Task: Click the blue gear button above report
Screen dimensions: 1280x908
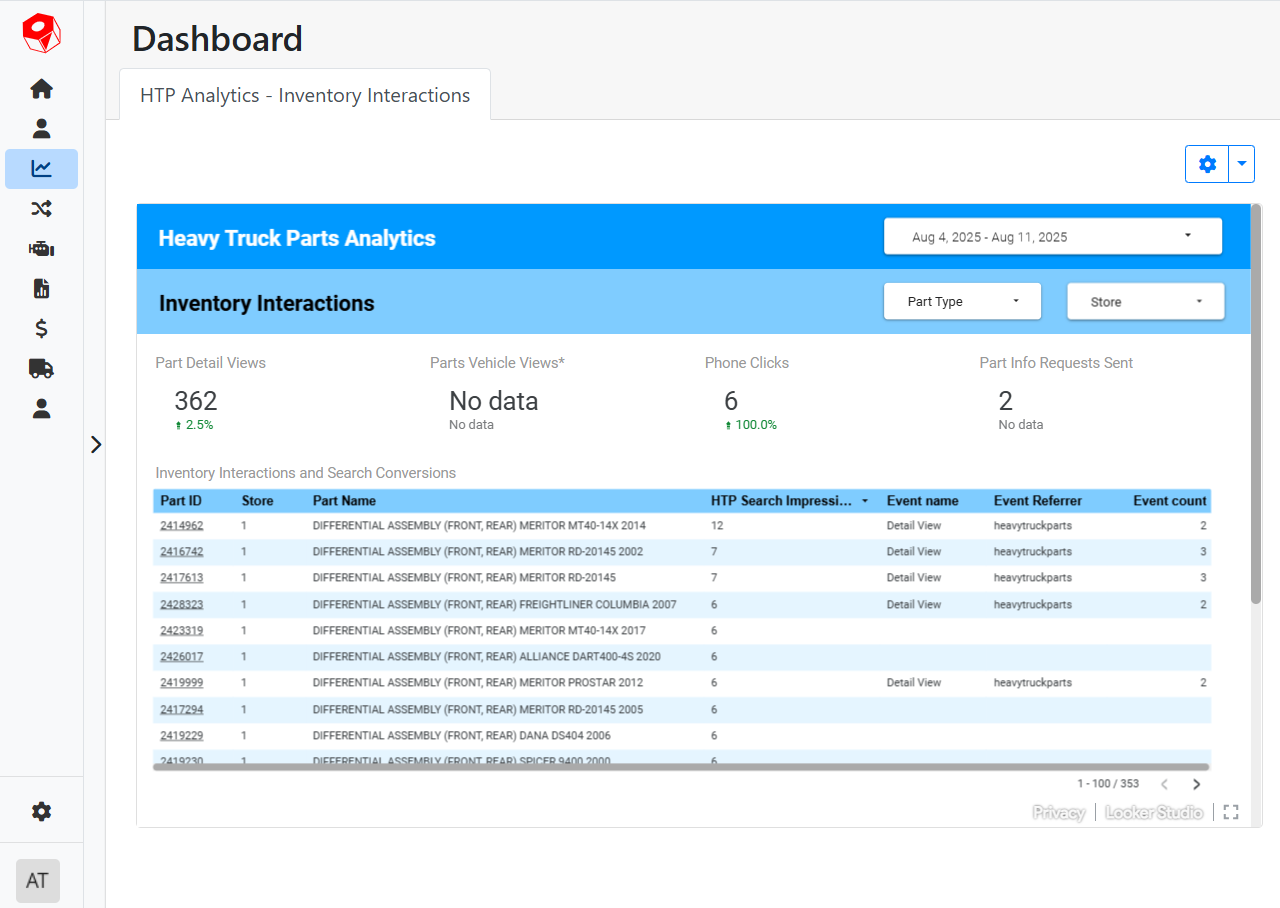Action: tap(1207, 164)
